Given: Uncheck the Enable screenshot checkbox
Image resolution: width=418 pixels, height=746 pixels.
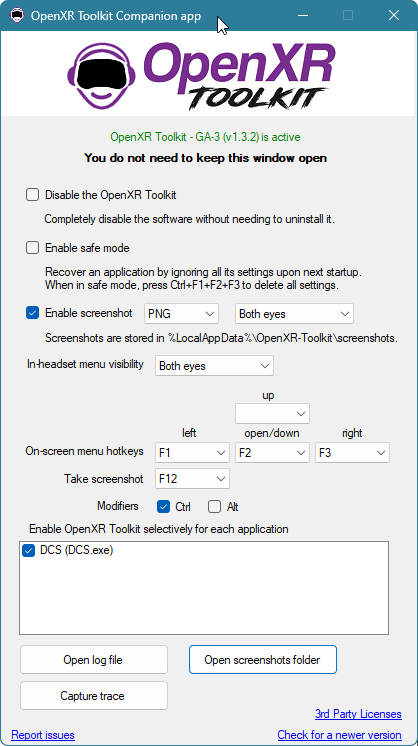Looking at the screenshot, I should (x=32, y=313).
